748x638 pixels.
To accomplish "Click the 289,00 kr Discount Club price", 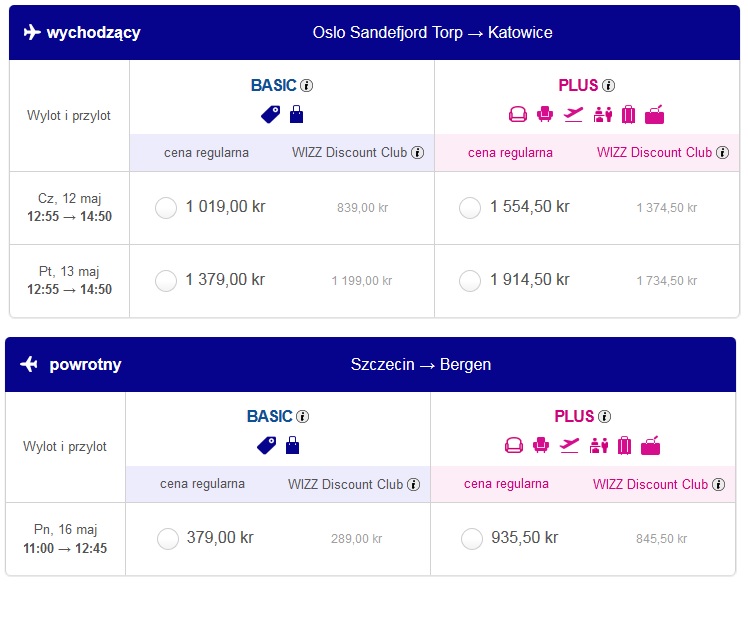I will coord(357,539).
